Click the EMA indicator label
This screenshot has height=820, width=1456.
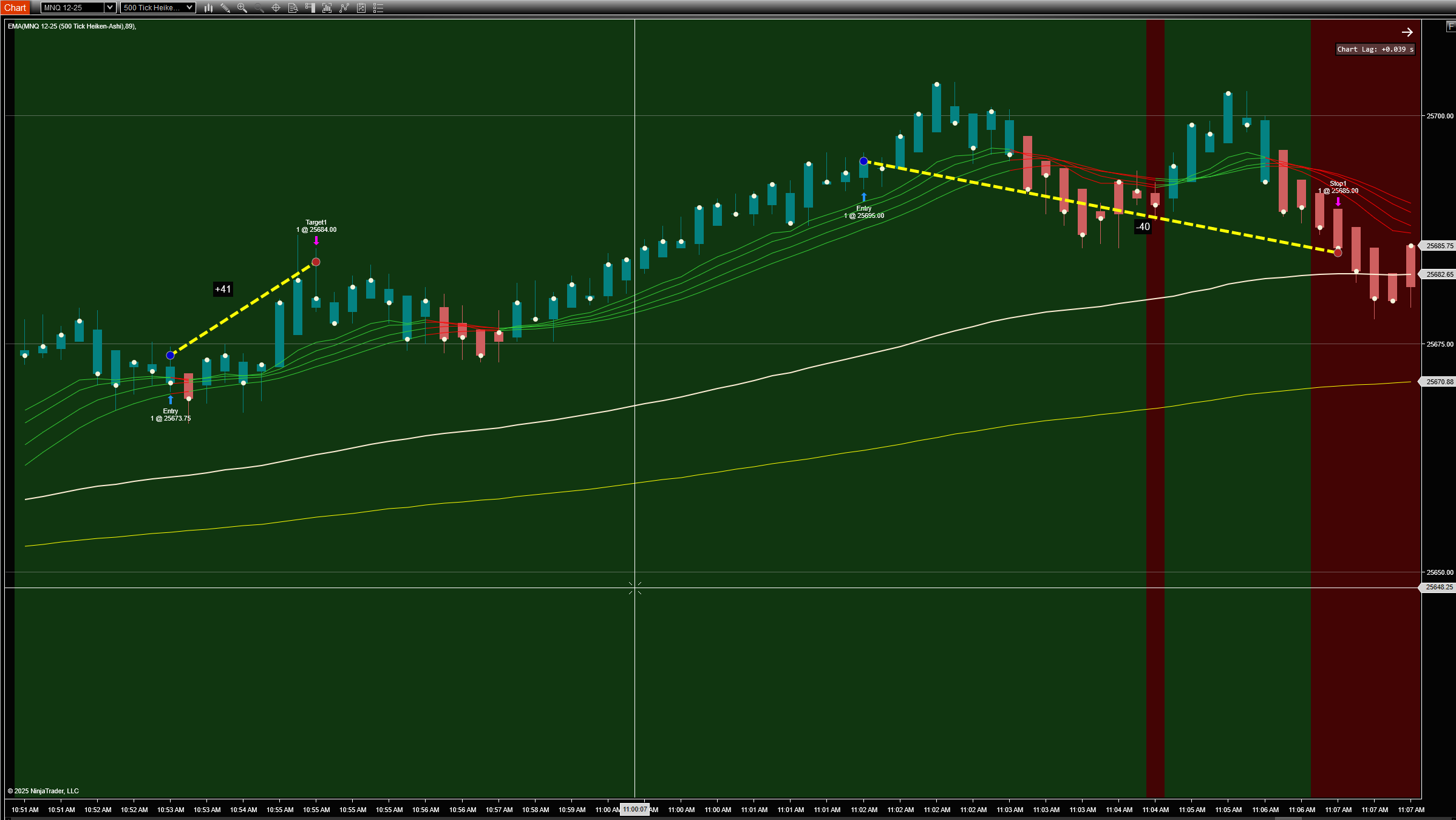coord(72,26)
